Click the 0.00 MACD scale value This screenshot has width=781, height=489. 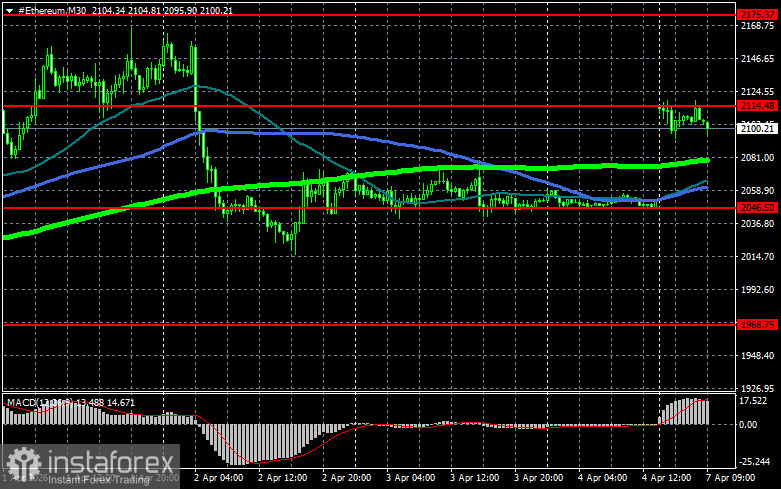click(748, 425)
